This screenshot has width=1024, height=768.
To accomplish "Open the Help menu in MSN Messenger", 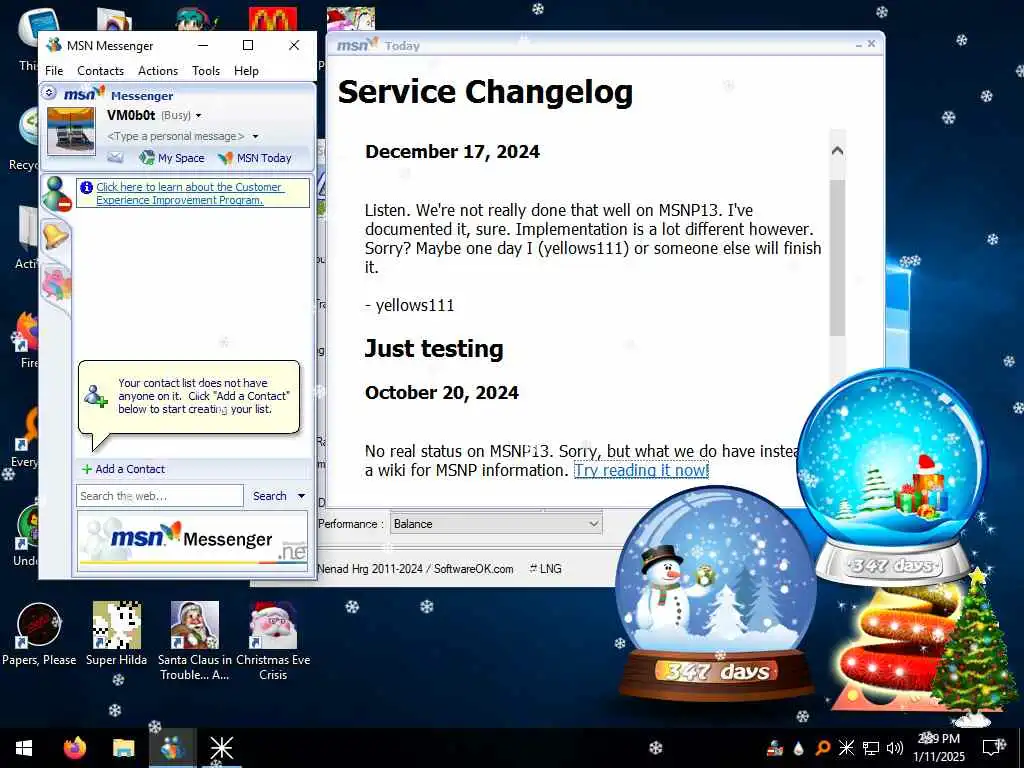I will (x=246, y=71).
